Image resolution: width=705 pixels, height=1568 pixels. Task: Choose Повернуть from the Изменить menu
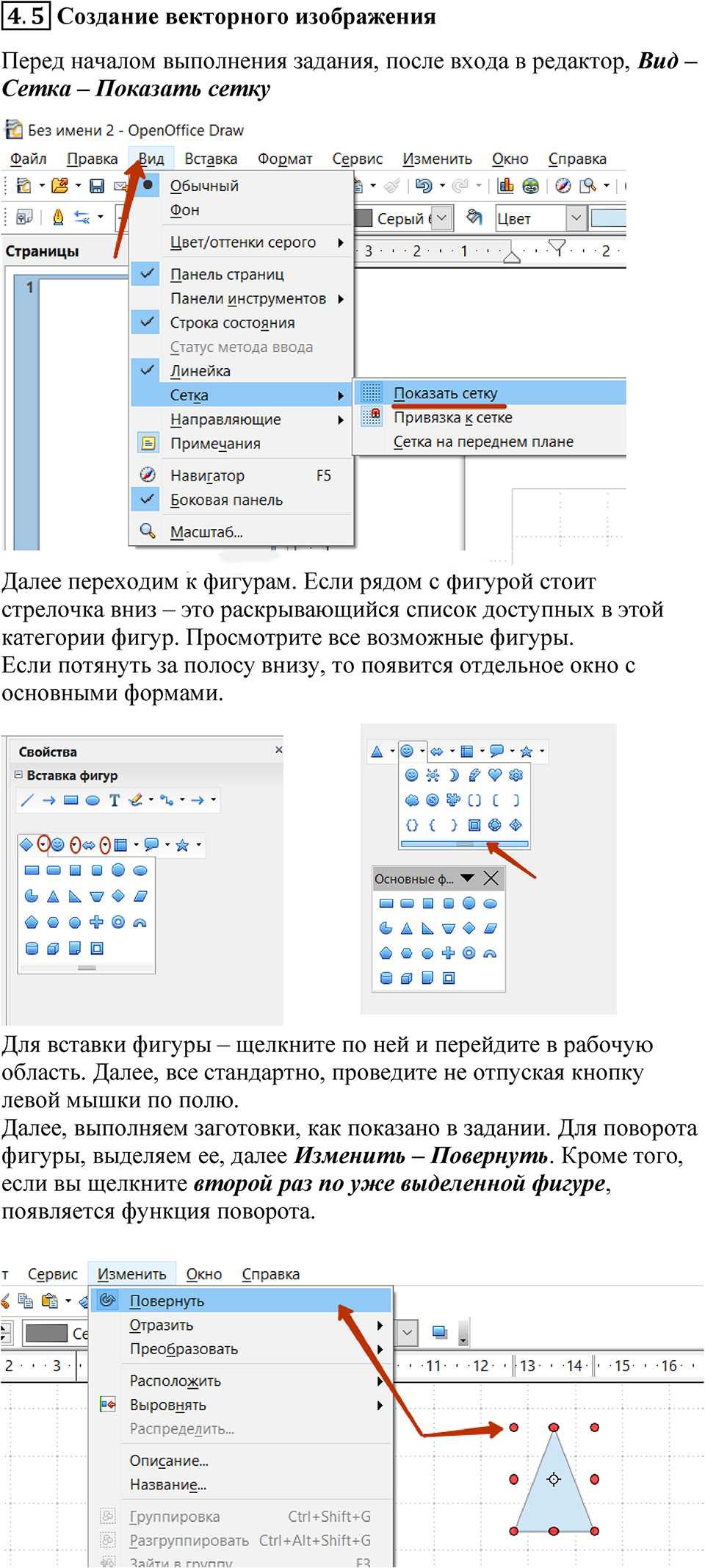(x=167, y=1301)
